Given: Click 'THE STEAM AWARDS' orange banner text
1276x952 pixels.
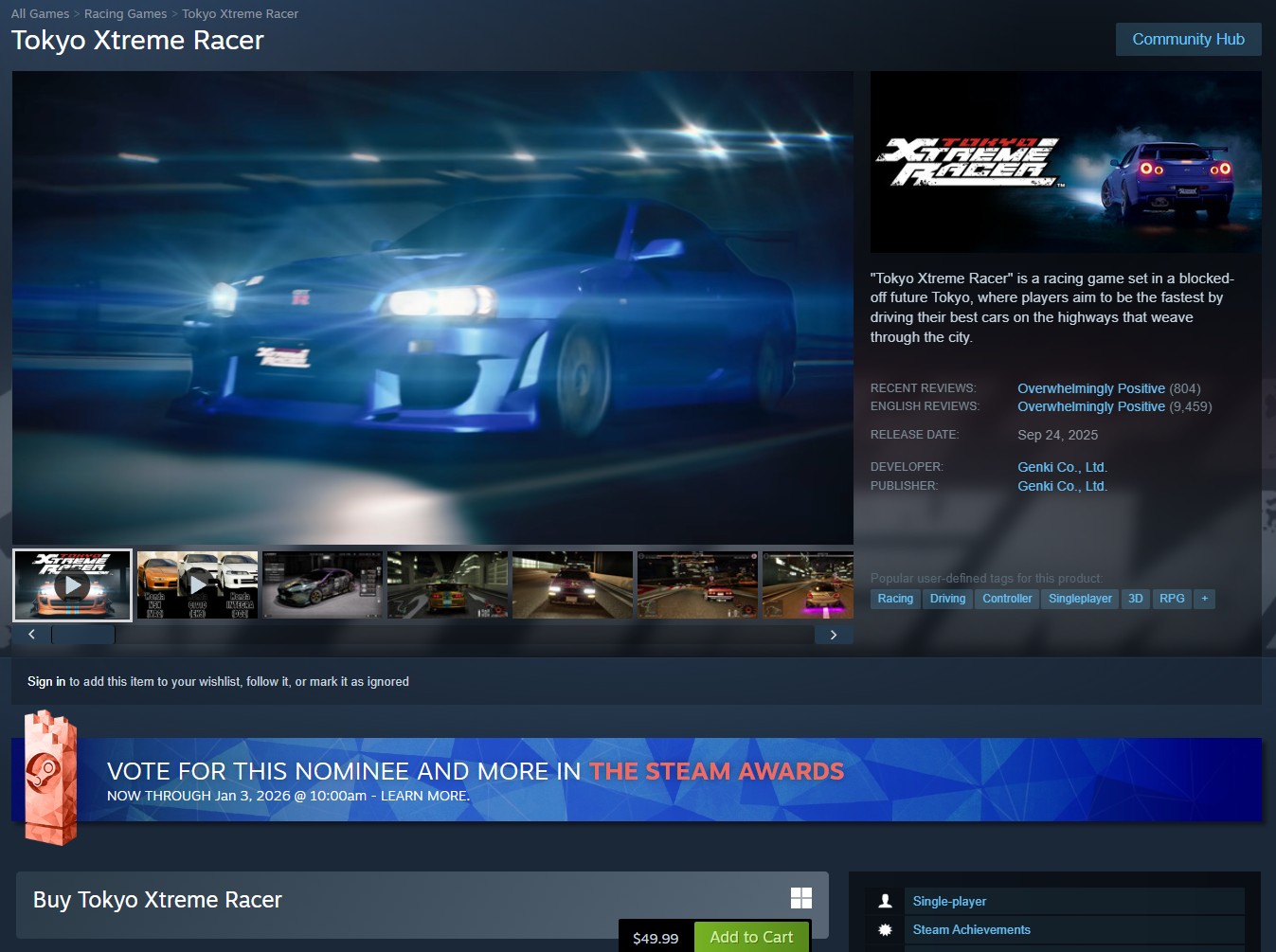Looking at the screenshot, I should pyautogui.click(x=716, y=771).
